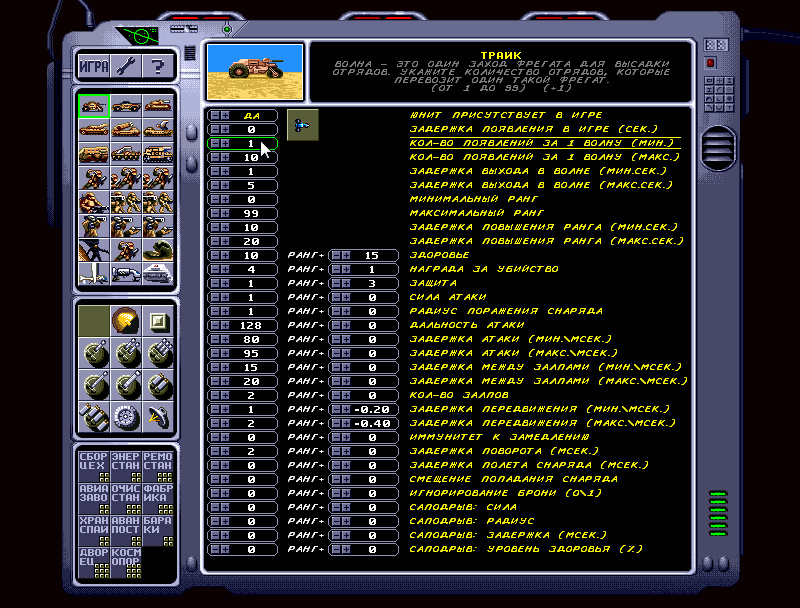Open the АВИА ЗАВО building settings
Screen dimensions: 800x608
[94, 498]
